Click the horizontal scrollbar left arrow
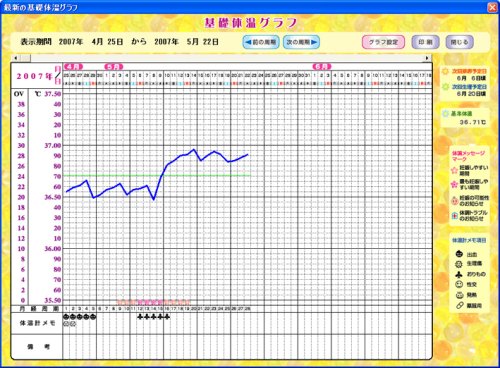Screen dimensions: 500x368 coord(16,58)
